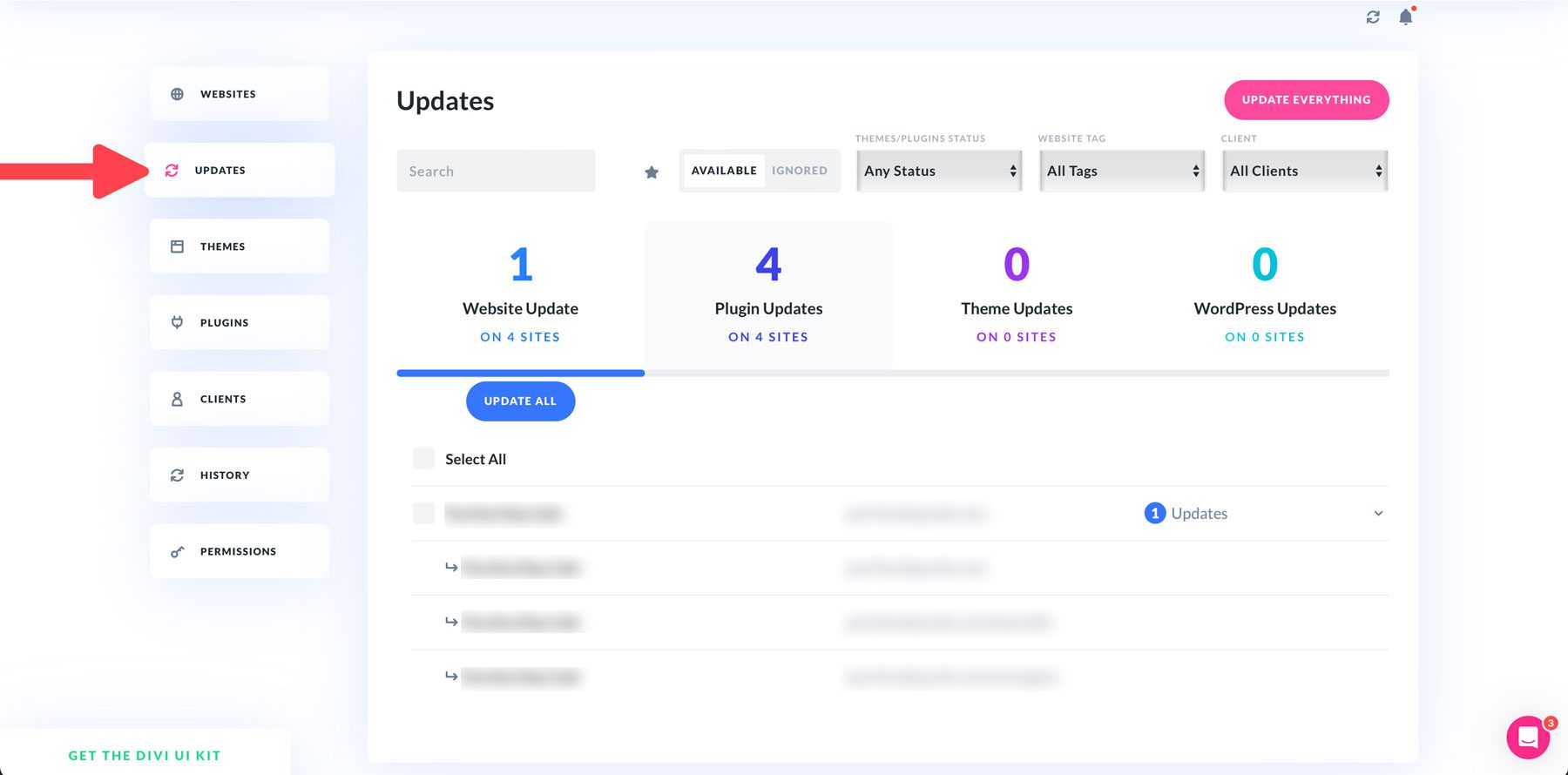Image resolution: width=1568 pixels, height=775 pixels.
Task: Select the Plugin Updates tab
Action: pos(768,296)
